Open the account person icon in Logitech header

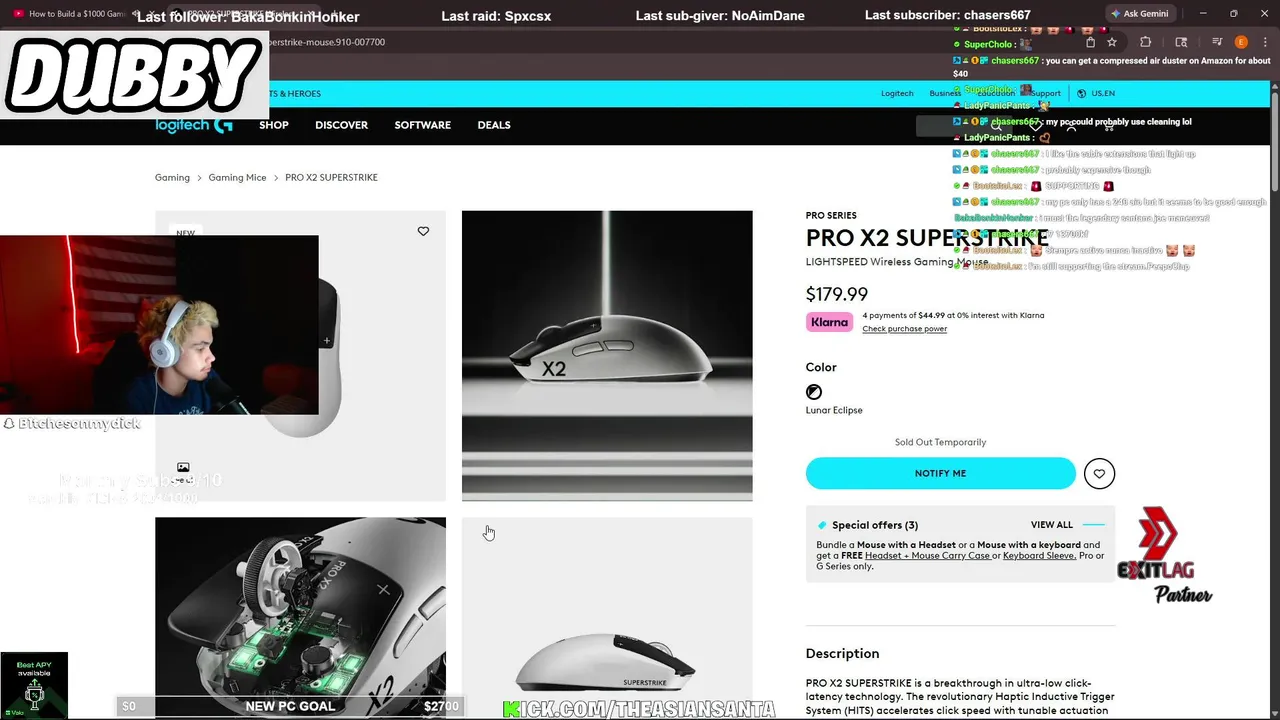click(1071, 125)
